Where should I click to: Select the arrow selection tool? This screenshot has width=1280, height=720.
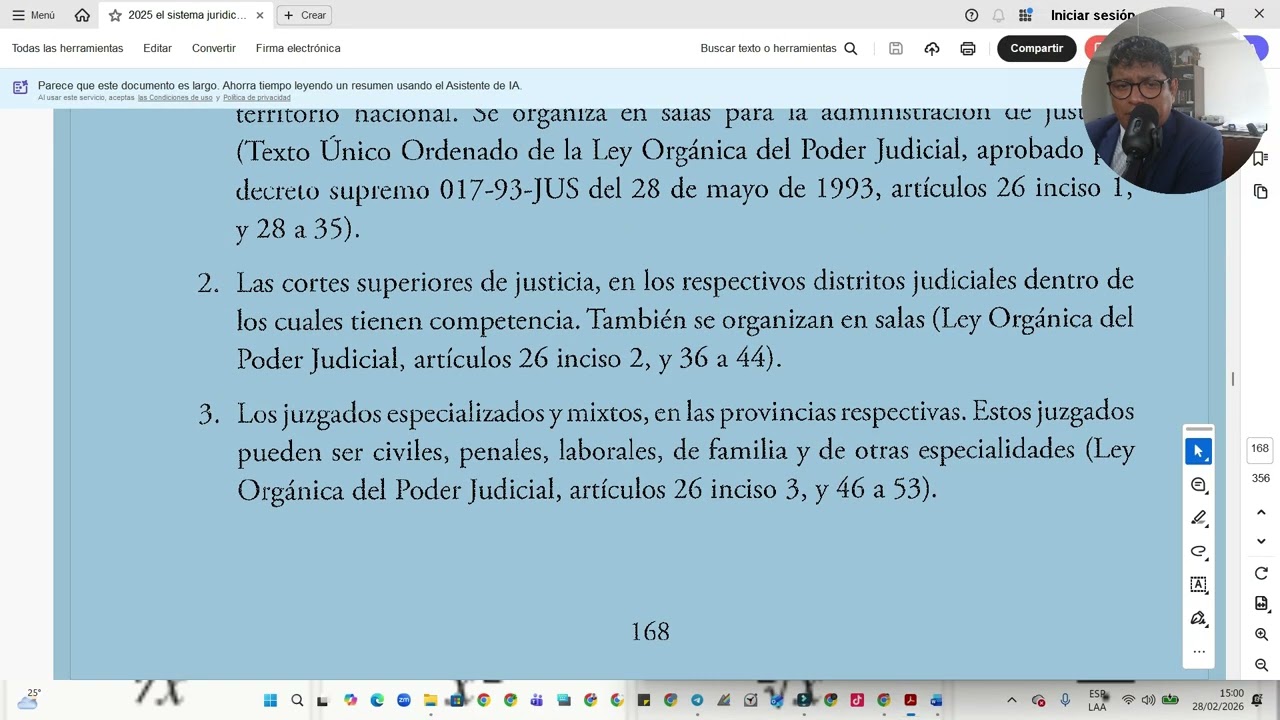(x=1198, y=451)
